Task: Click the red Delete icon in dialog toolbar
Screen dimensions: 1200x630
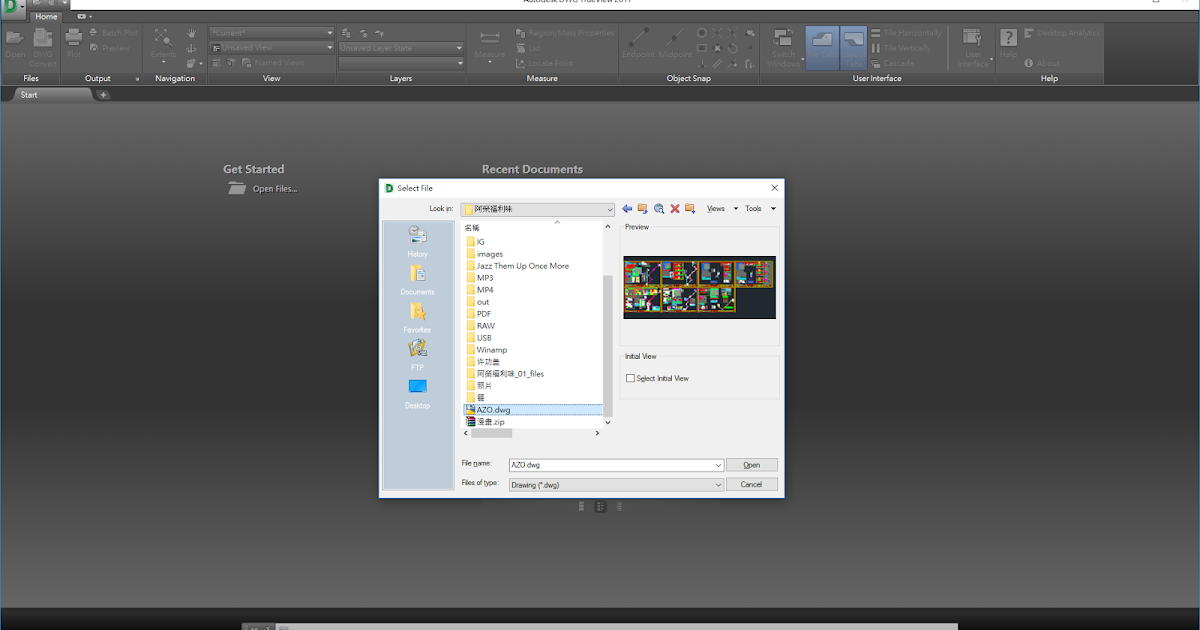Action: 675,209
